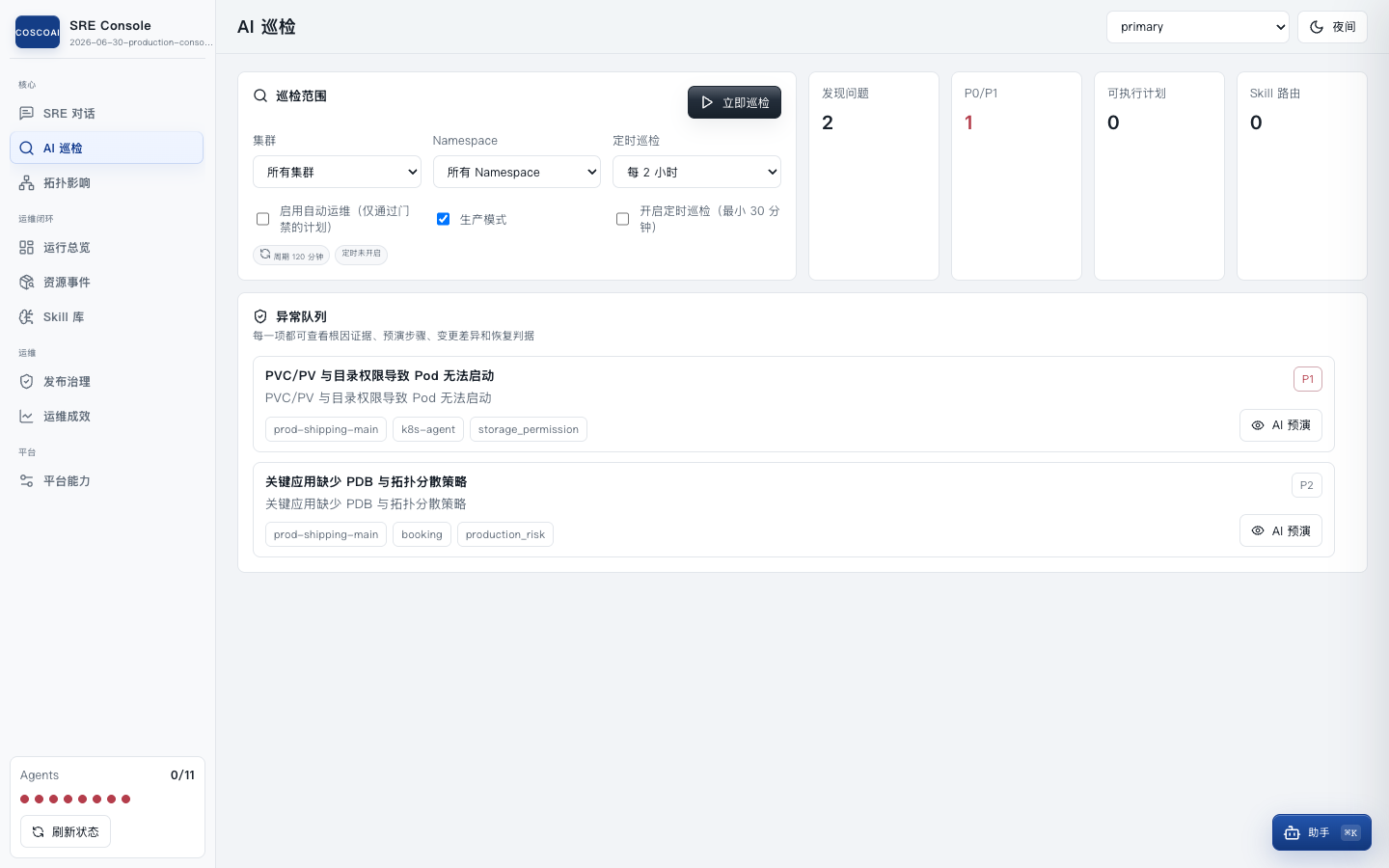The width and height of the screenshot is (1389, 868).
Task: Tick the 开启定时巡检 checkbox
Action: coord(622,219)
